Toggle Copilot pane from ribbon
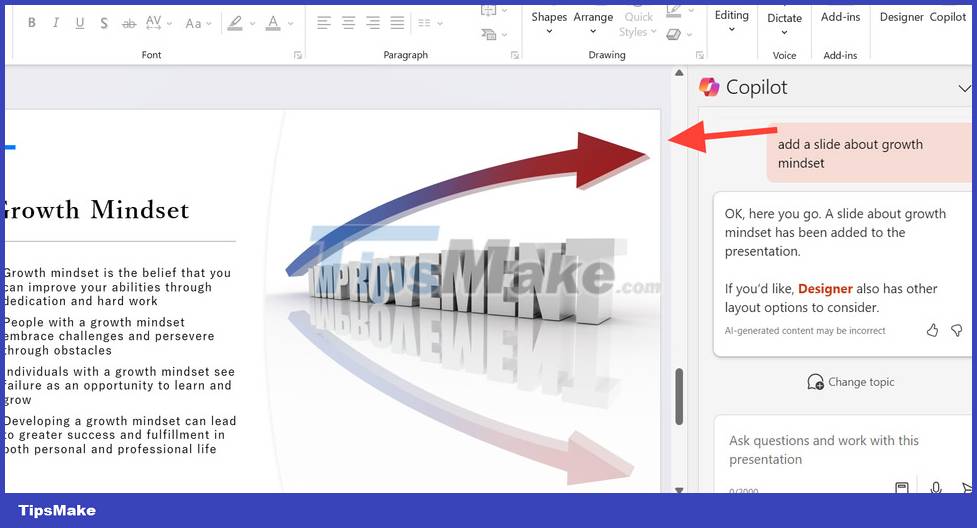Viewport: 977px width, 528px height. click(x=948, y=17)
